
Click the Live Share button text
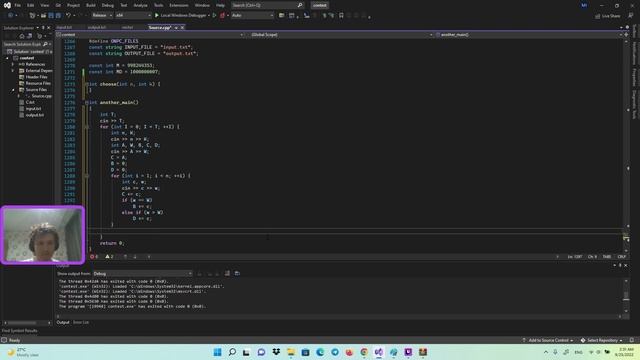click(611, 16)
